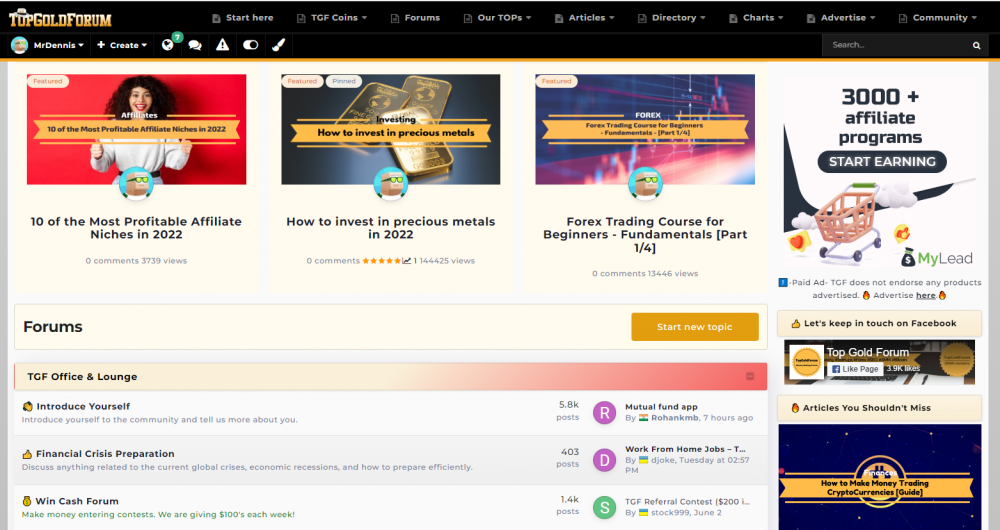The image size is (1000, 530).
Task: Open the precious metals article thumbnail
Action: (390, 129)
